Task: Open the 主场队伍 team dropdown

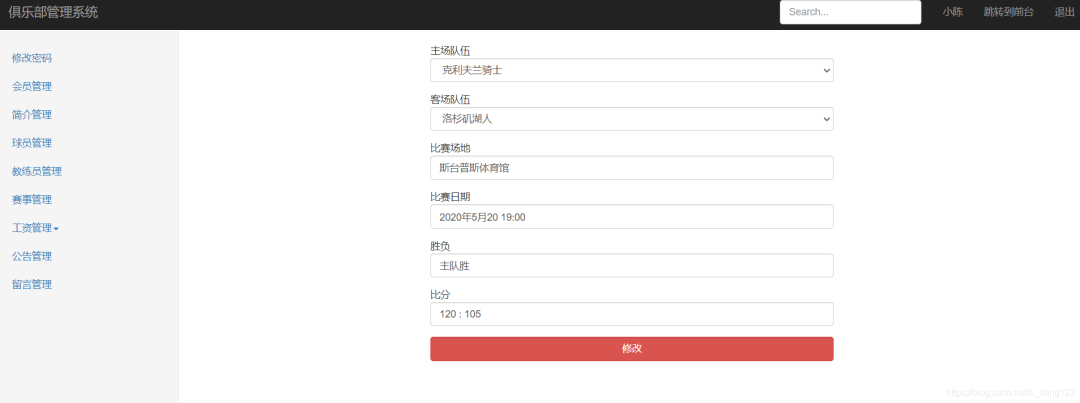Action: click(x=632, y=70)
